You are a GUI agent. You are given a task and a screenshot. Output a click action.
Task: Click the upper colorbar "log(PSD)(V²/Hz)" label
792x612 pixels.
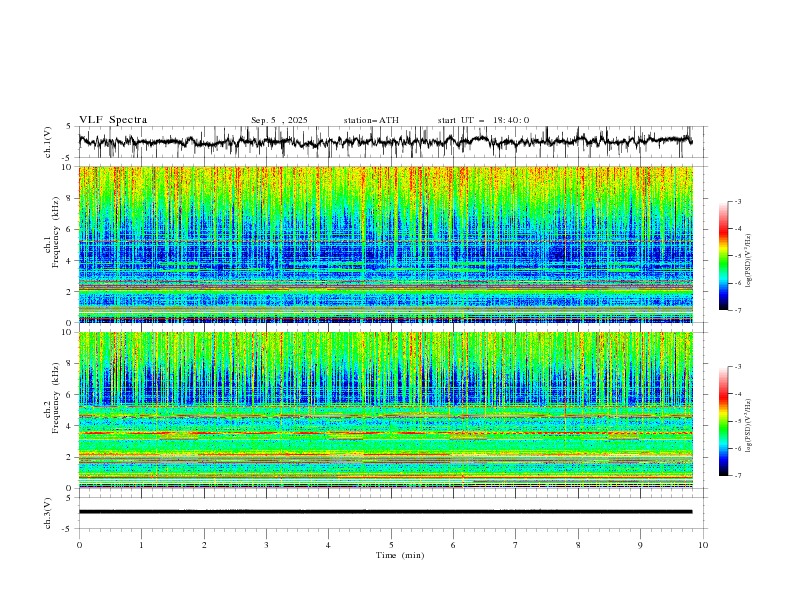click(749, 261)
